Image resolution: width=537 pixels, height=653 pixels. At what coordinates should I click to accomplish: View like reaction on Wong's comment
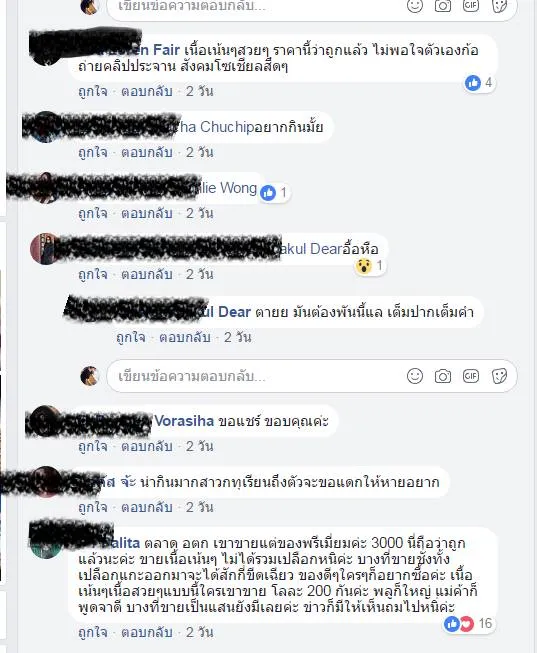coord(275,192)
